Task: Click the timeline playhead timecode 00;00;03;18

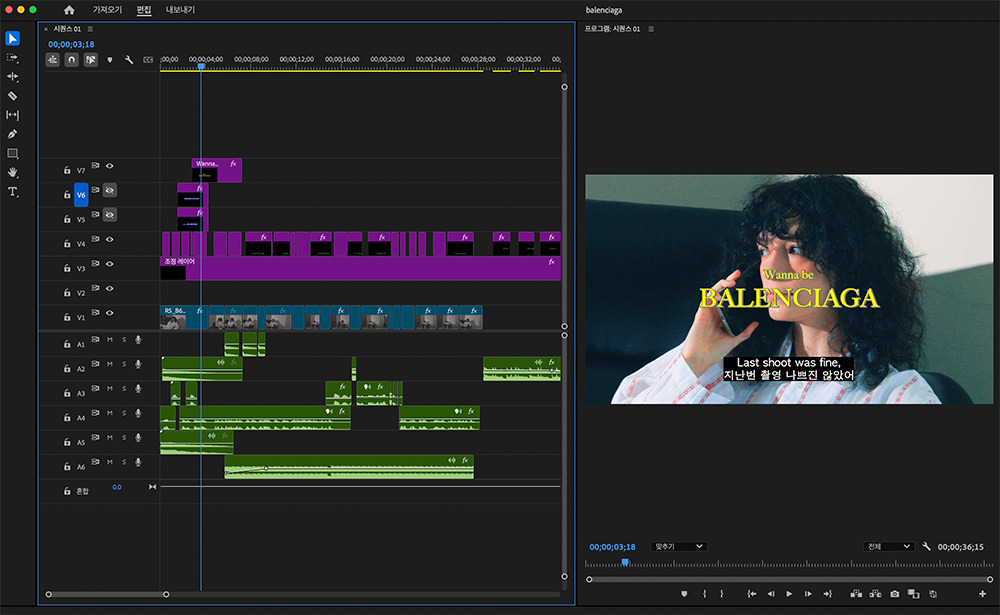Action: coord(71,44)
